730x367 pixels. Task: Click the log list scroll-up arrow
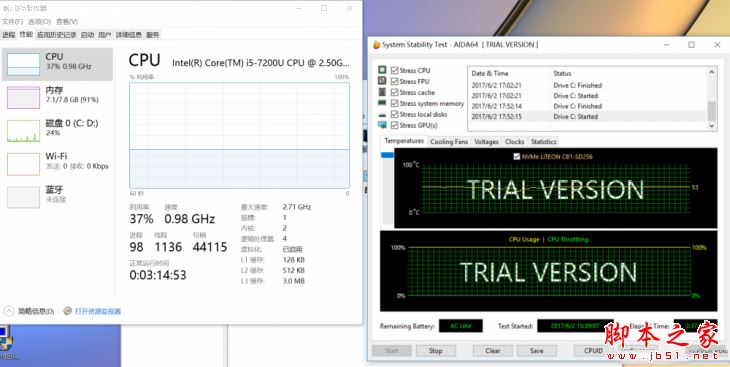pyautogui.click(x=711, y=72)
